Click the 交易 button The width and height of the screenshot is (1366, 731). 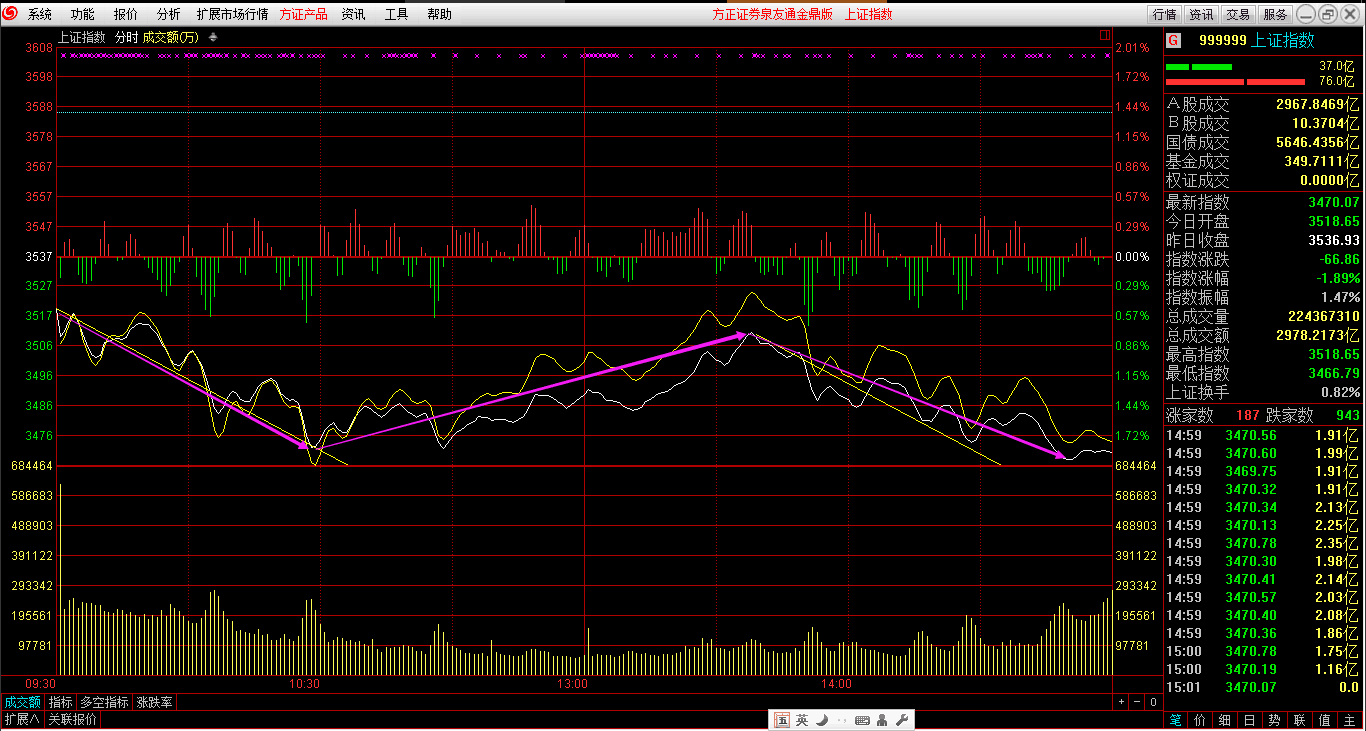(x=1238, y=14)
